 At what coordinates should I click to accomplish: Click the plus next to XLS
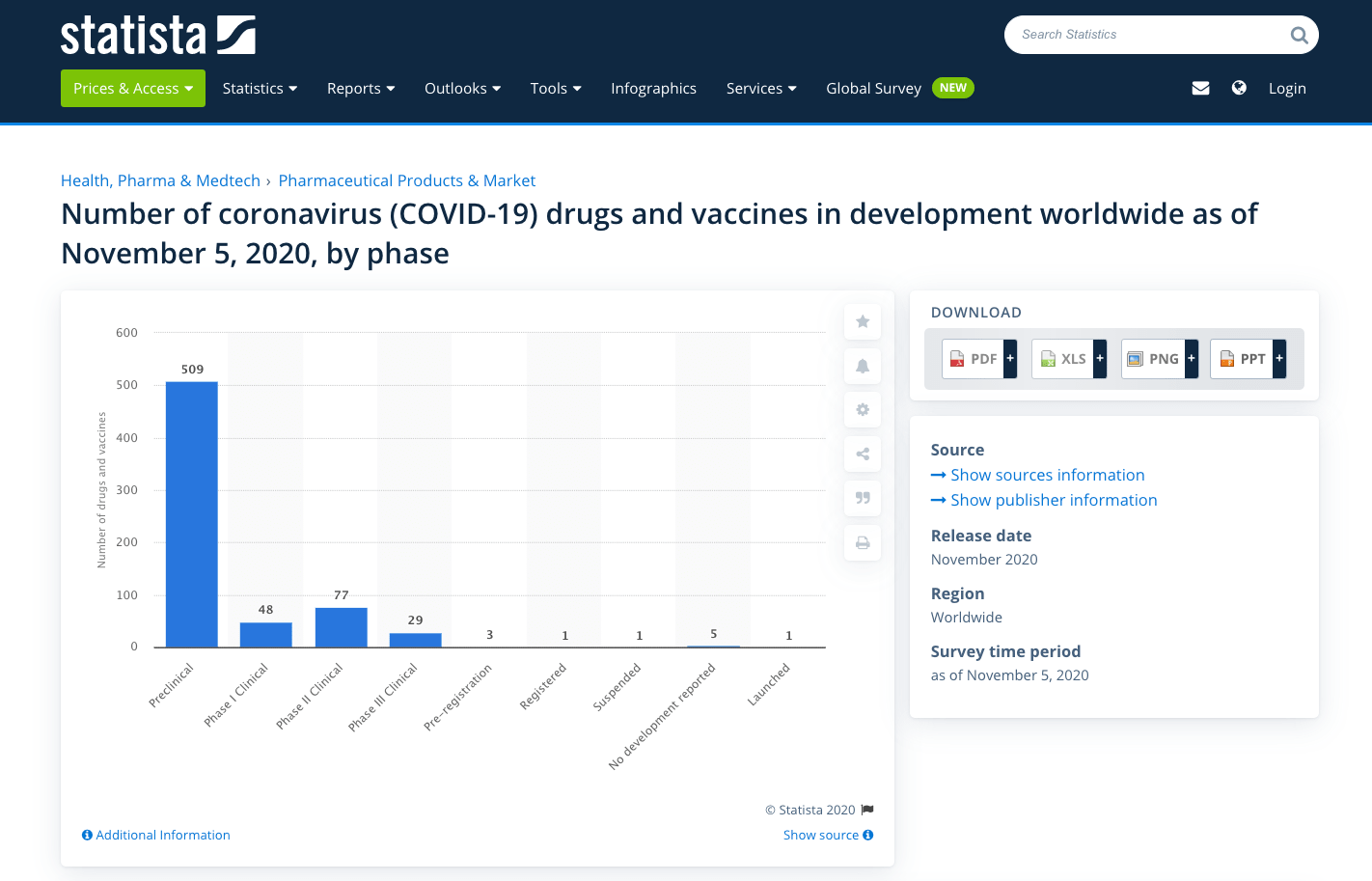1100,359
